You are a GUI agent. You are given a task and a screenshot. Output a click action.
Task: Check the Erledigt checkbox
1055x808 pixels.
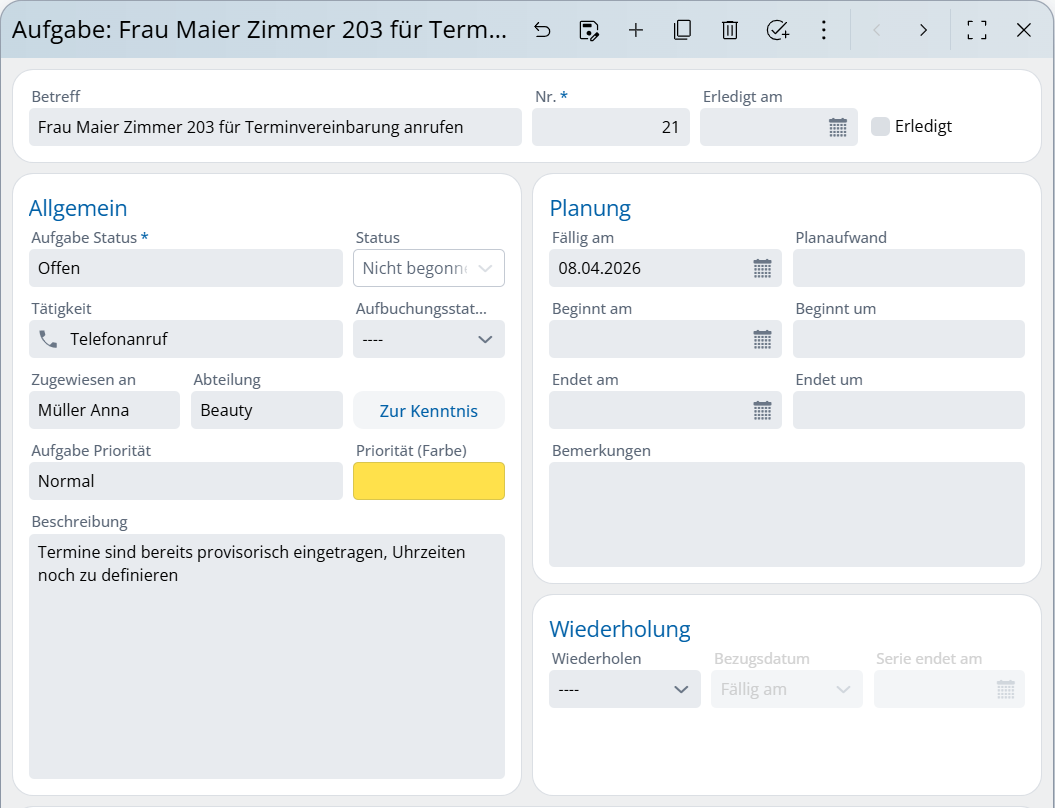tap(880, 126)
